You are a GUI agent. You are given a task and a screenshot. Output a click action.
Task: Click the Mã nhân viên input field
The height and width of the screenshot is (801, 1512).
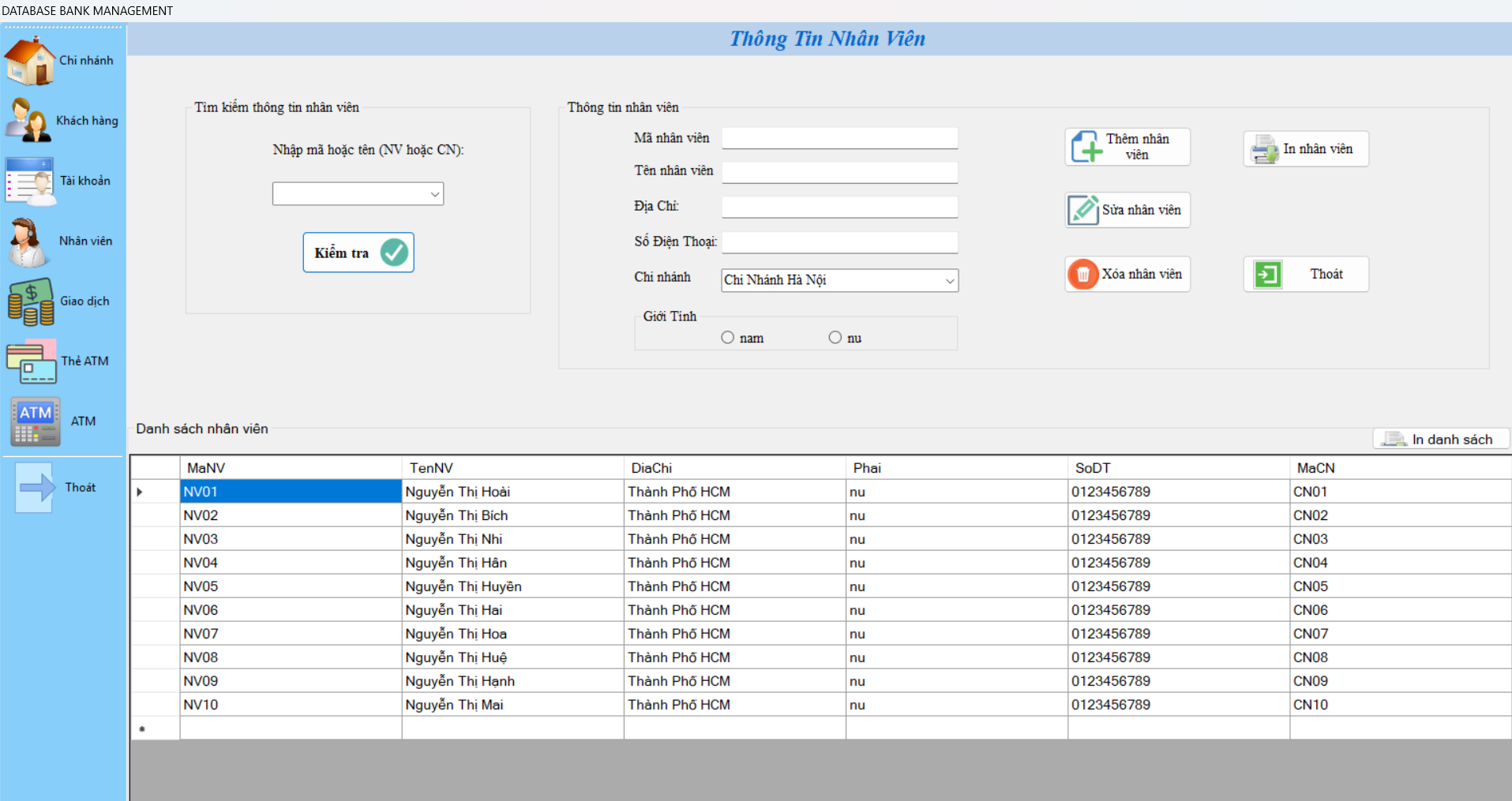pos(839,138)
